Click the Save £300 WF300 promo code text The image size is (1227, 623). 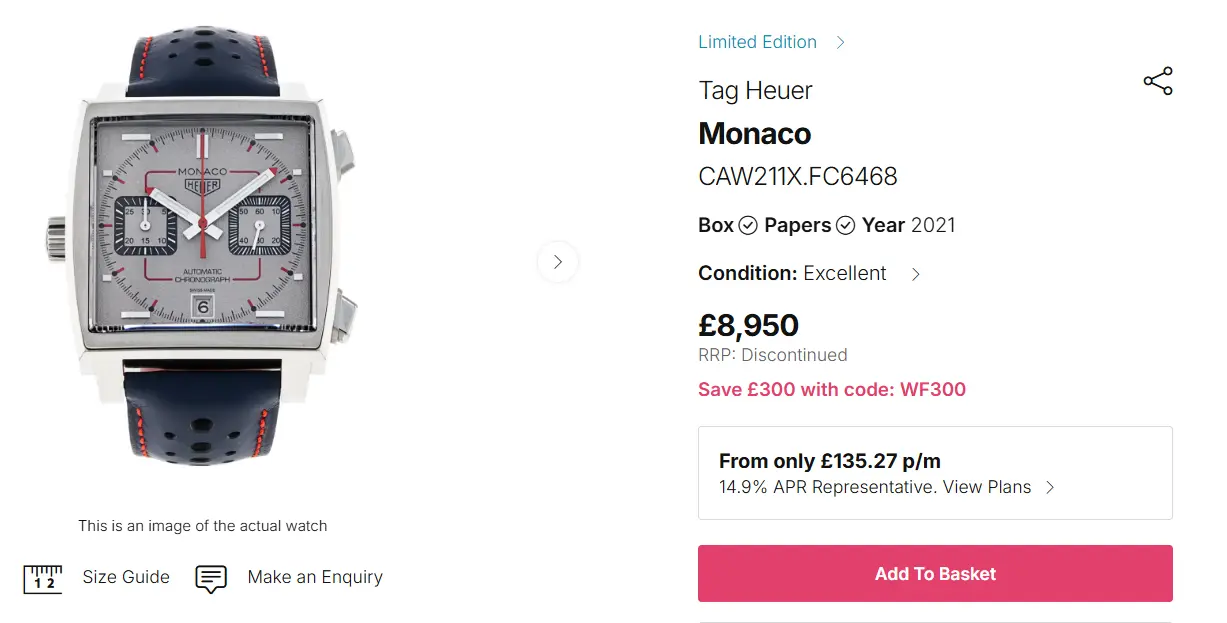(x=832, y=390)
